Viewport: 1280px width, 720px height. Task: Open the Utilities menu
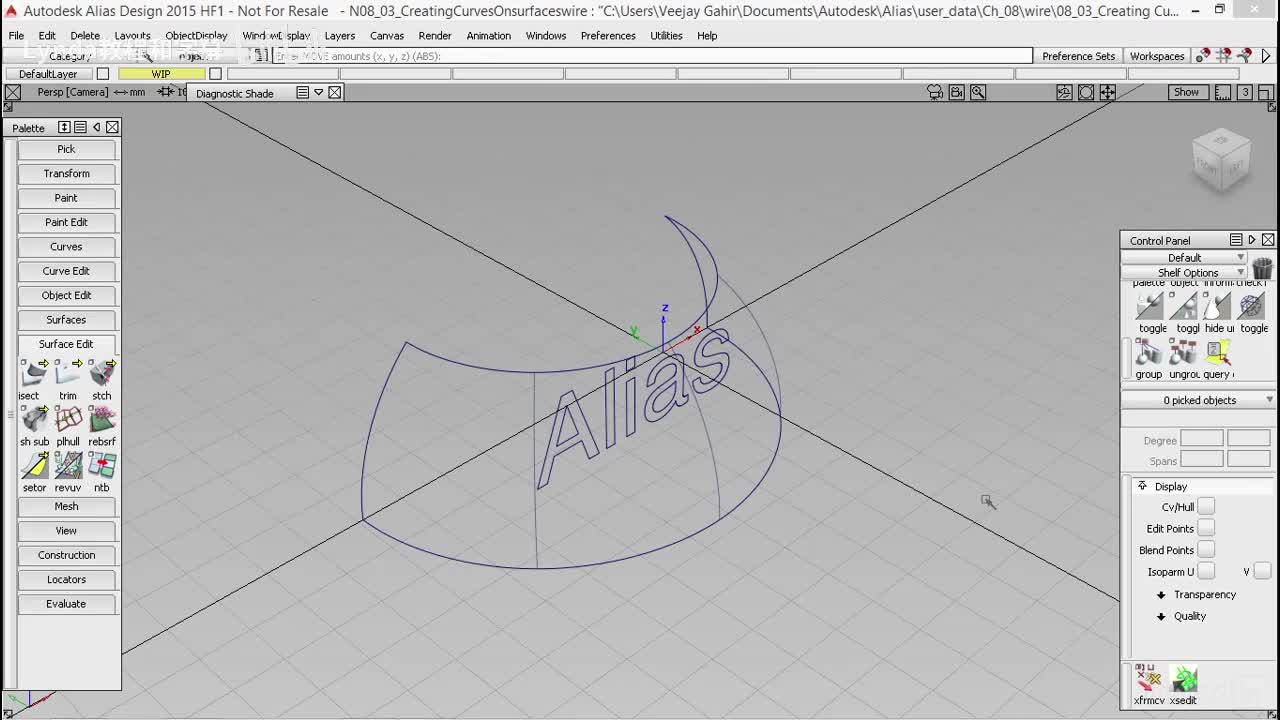tap(666, 35)
